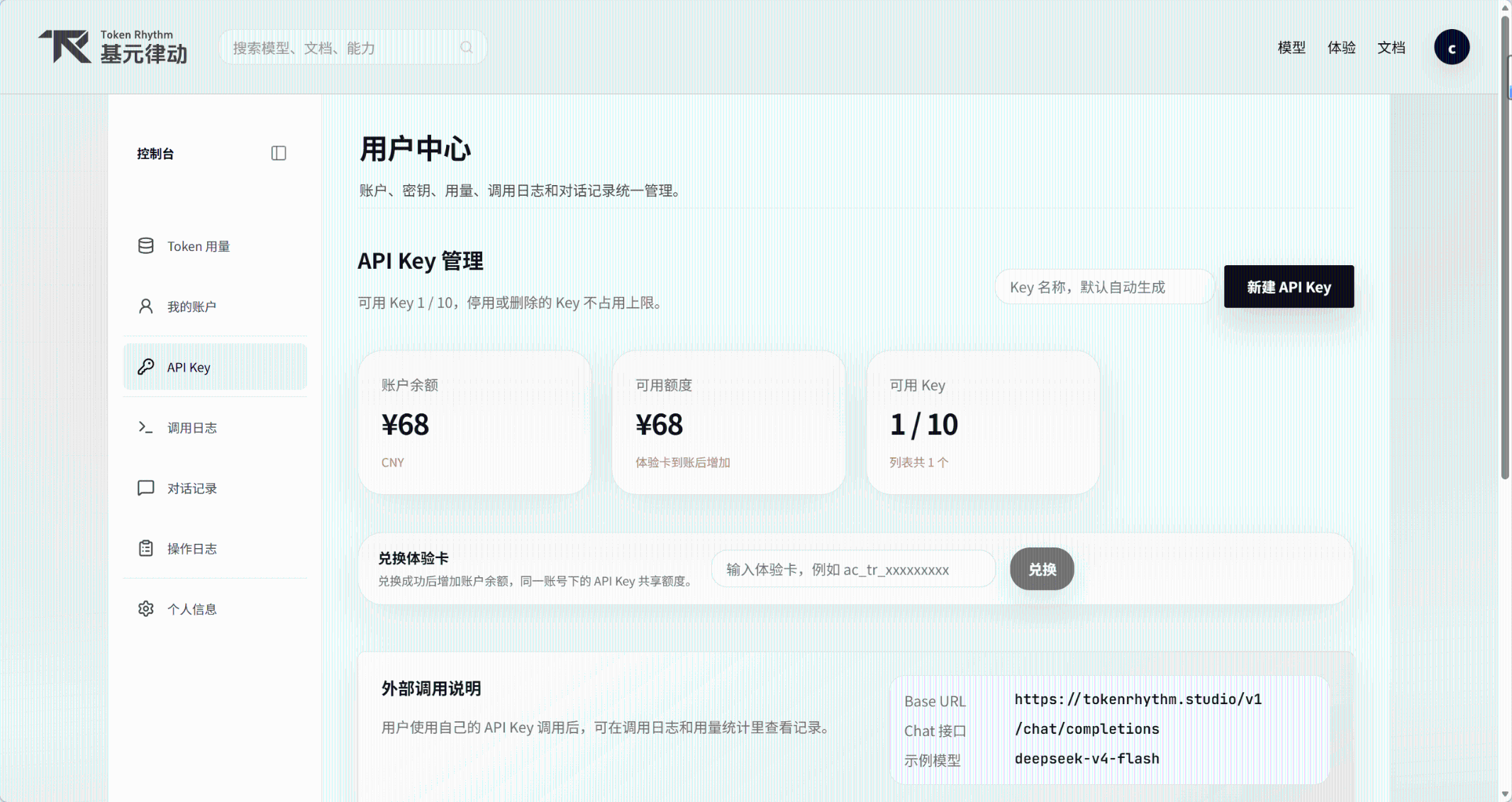Click the 账户余额 ¥68 card
1512x802 pixels.
(474, 423)
